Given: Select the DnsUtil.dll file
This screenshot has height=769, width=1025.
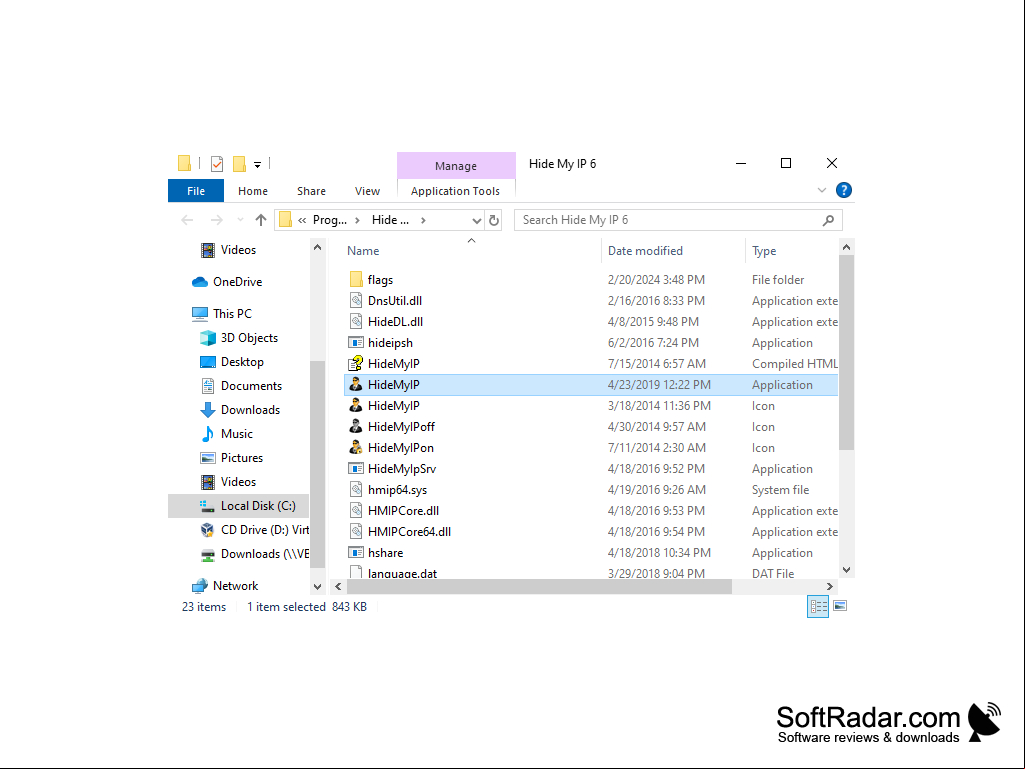Looking at the screenshot, I should pos(590,301).
